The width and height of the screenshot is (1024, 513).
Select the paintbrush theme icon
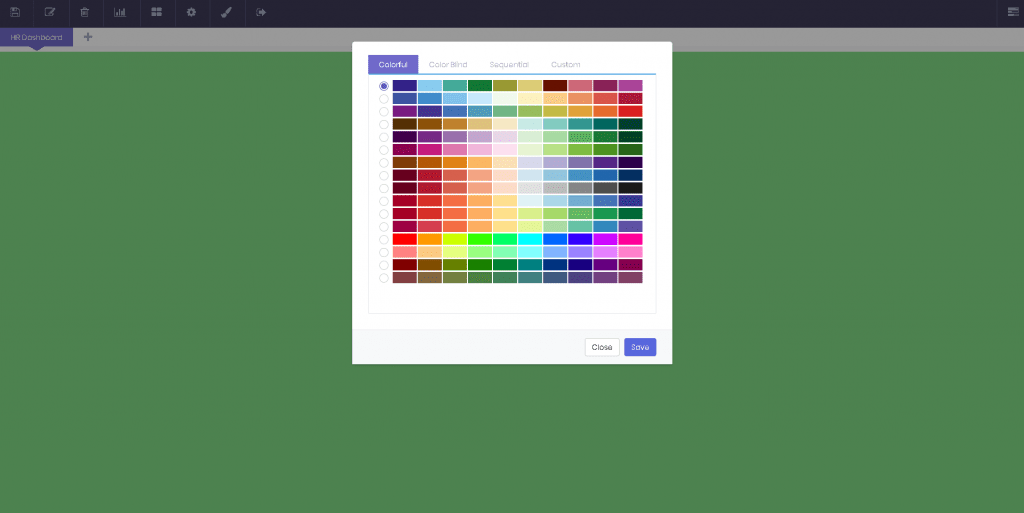226,13
